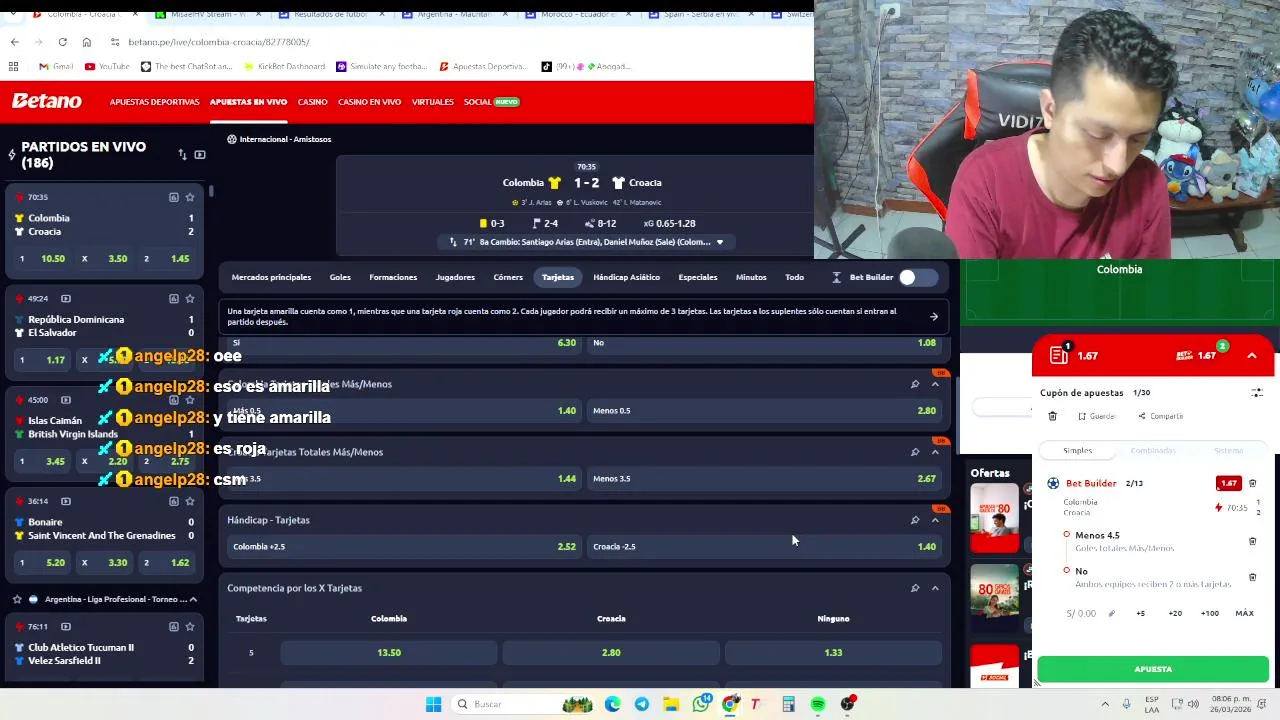Open Casino en Vivo menu

click(x=369, y=102)
